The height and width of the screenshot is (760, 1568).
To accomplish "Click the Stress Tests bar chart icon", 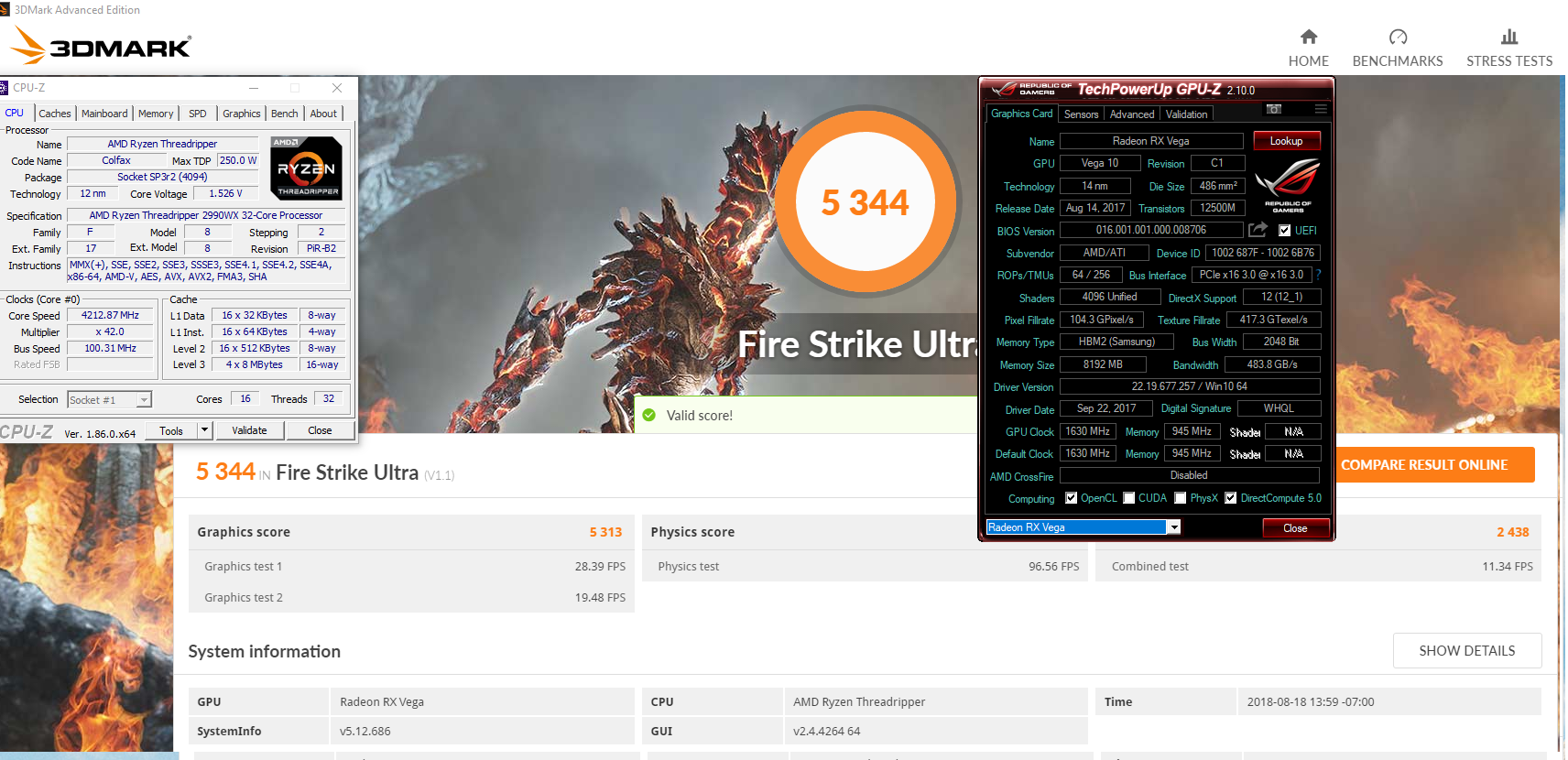I will click(1509, 37).
